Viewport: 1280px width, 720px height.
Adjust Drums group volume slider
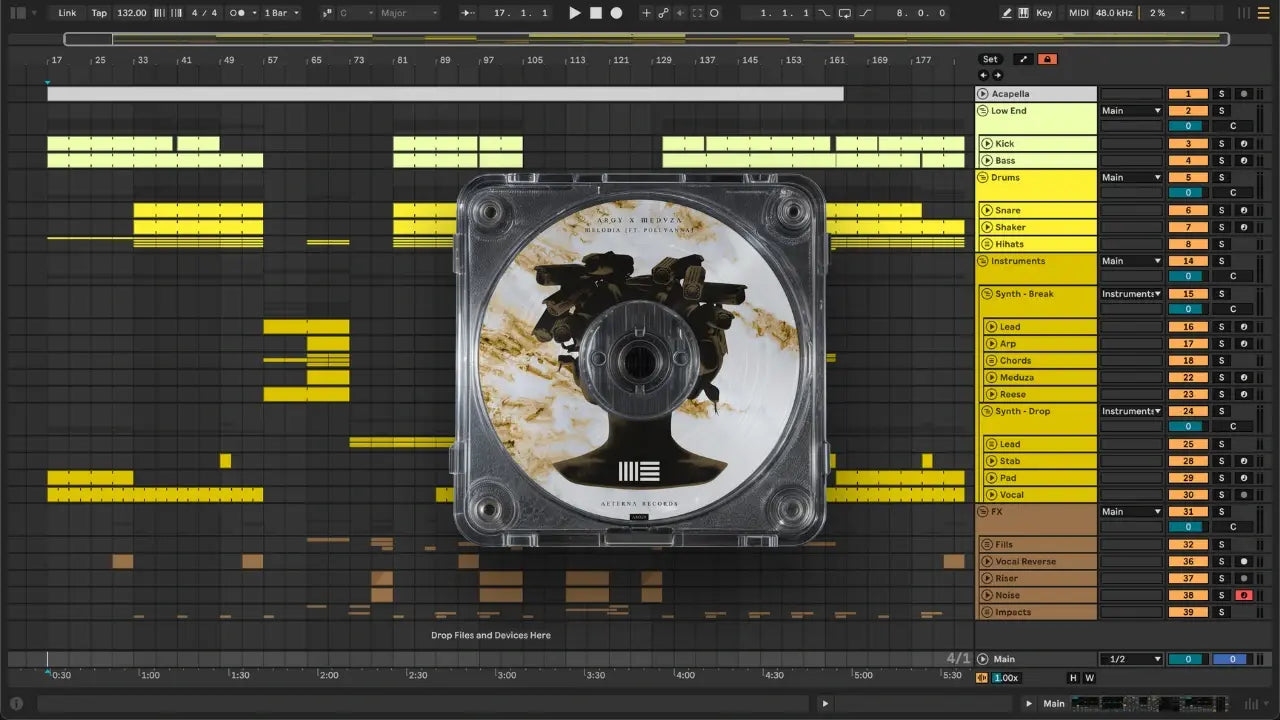(1188, 193)
